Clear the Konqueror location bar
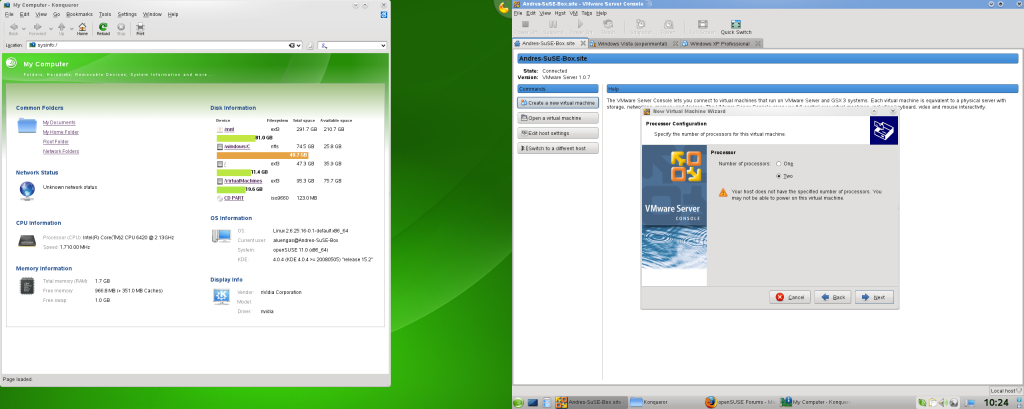 [293, 46]
